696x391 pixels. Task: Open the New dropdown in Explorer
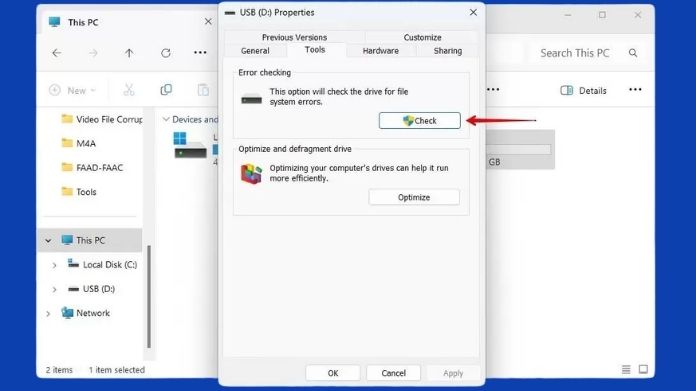click(72, 91)
